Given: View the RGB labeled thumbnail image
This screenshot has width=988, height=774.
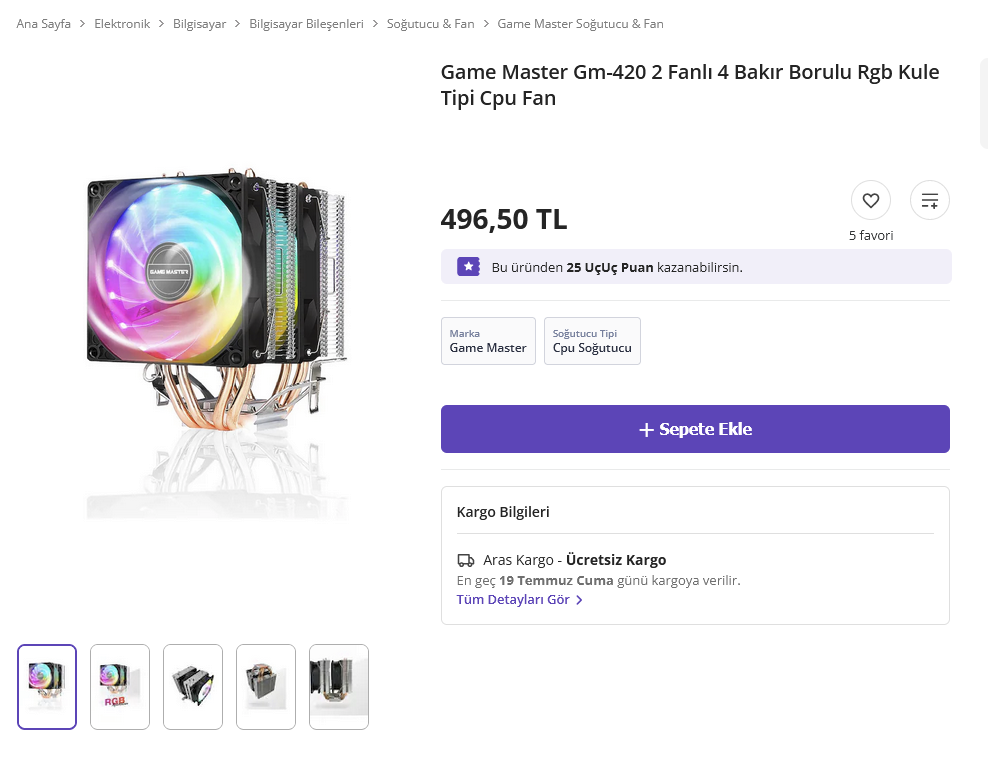Looking at the screenshot, I should pos(120,687).
